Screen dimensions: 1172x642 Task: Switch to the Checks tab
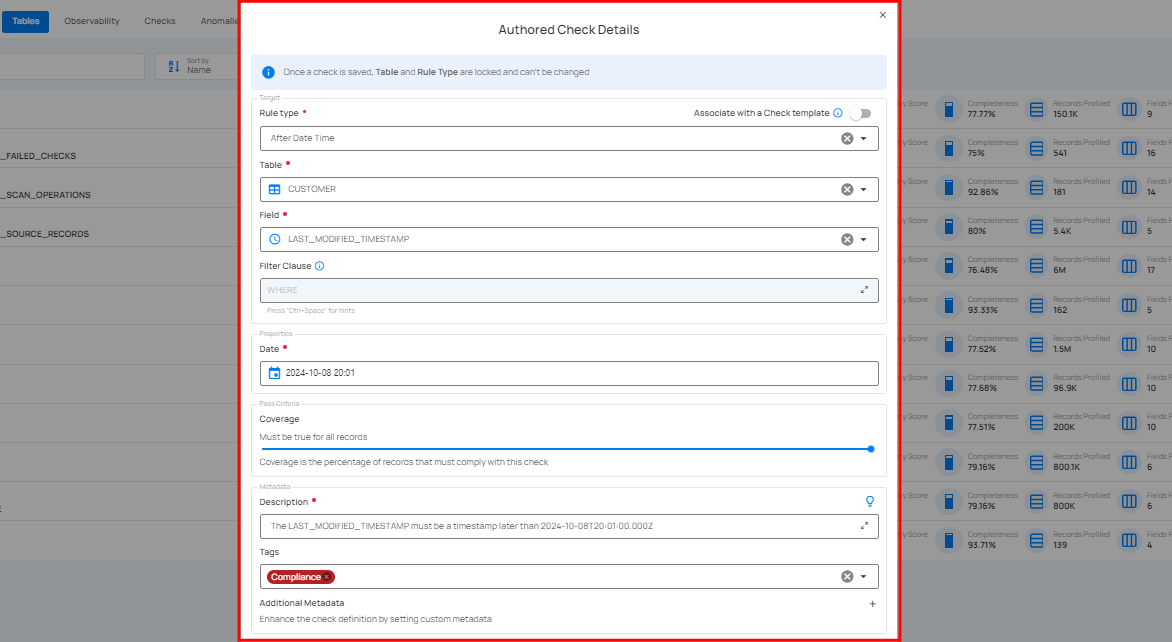click(x=159, y=21)
